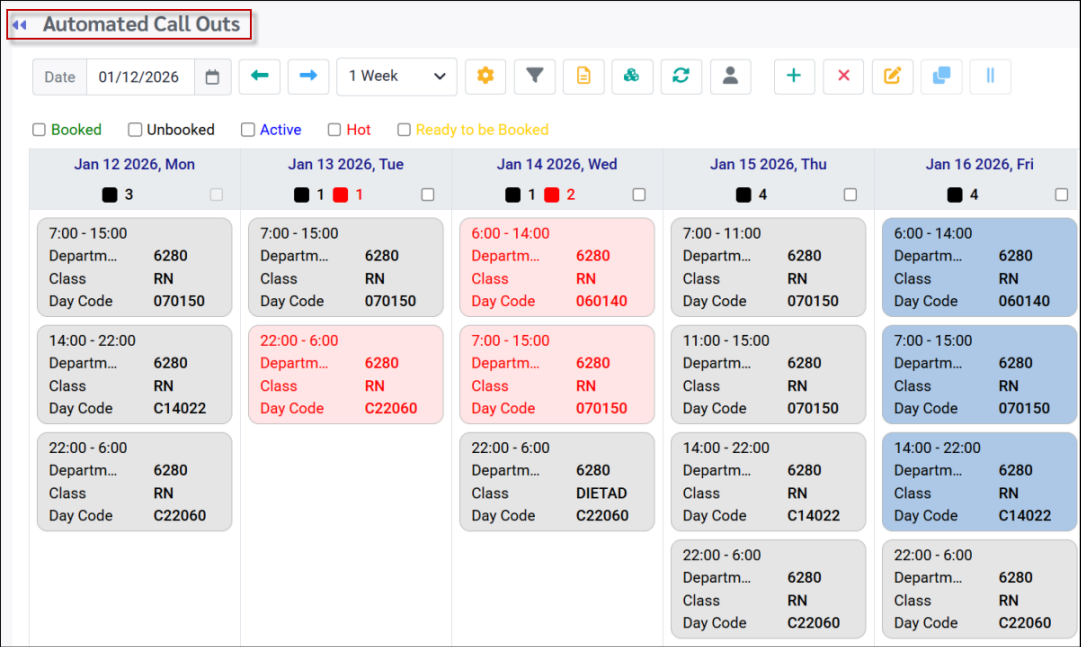Screen dimensions: 1081x647
Task: Collapse panel using double-arrow icon beside title
Action: [x=19, y=25]
